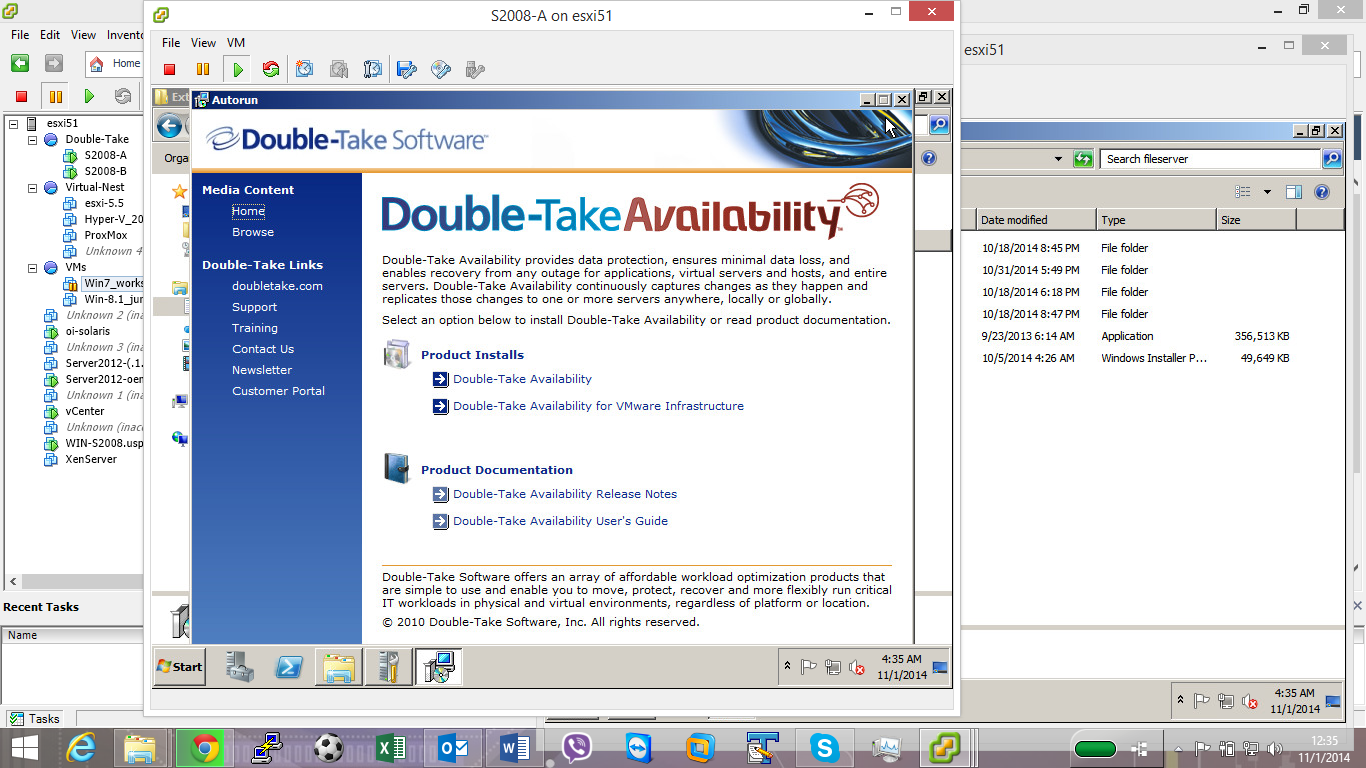The image size is (1366, 768).
Task: Open View menu in VM console window
Action: point(203,43)
